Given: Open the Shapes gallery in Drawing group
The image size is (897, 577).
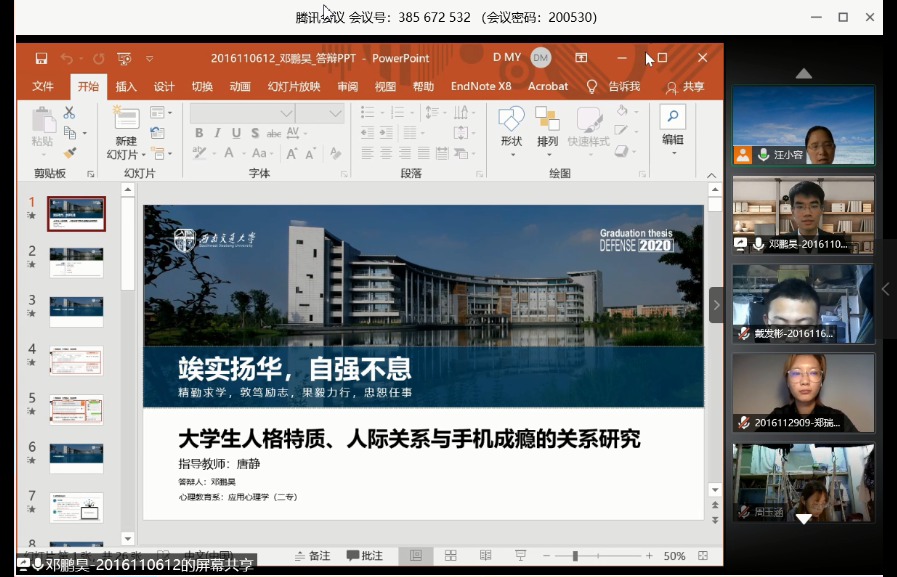Looking at the screenshot, I should [511, 129].
